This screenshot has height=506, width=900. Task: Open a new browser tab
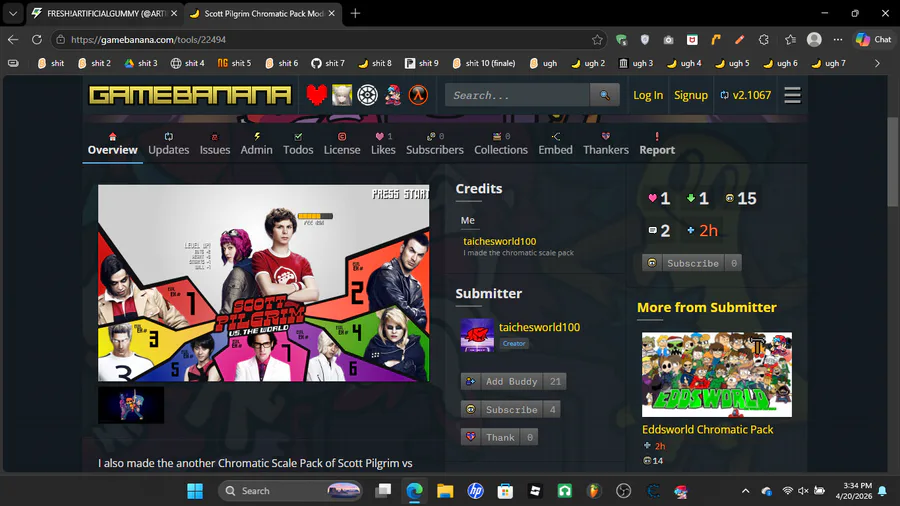pos(355,13)
